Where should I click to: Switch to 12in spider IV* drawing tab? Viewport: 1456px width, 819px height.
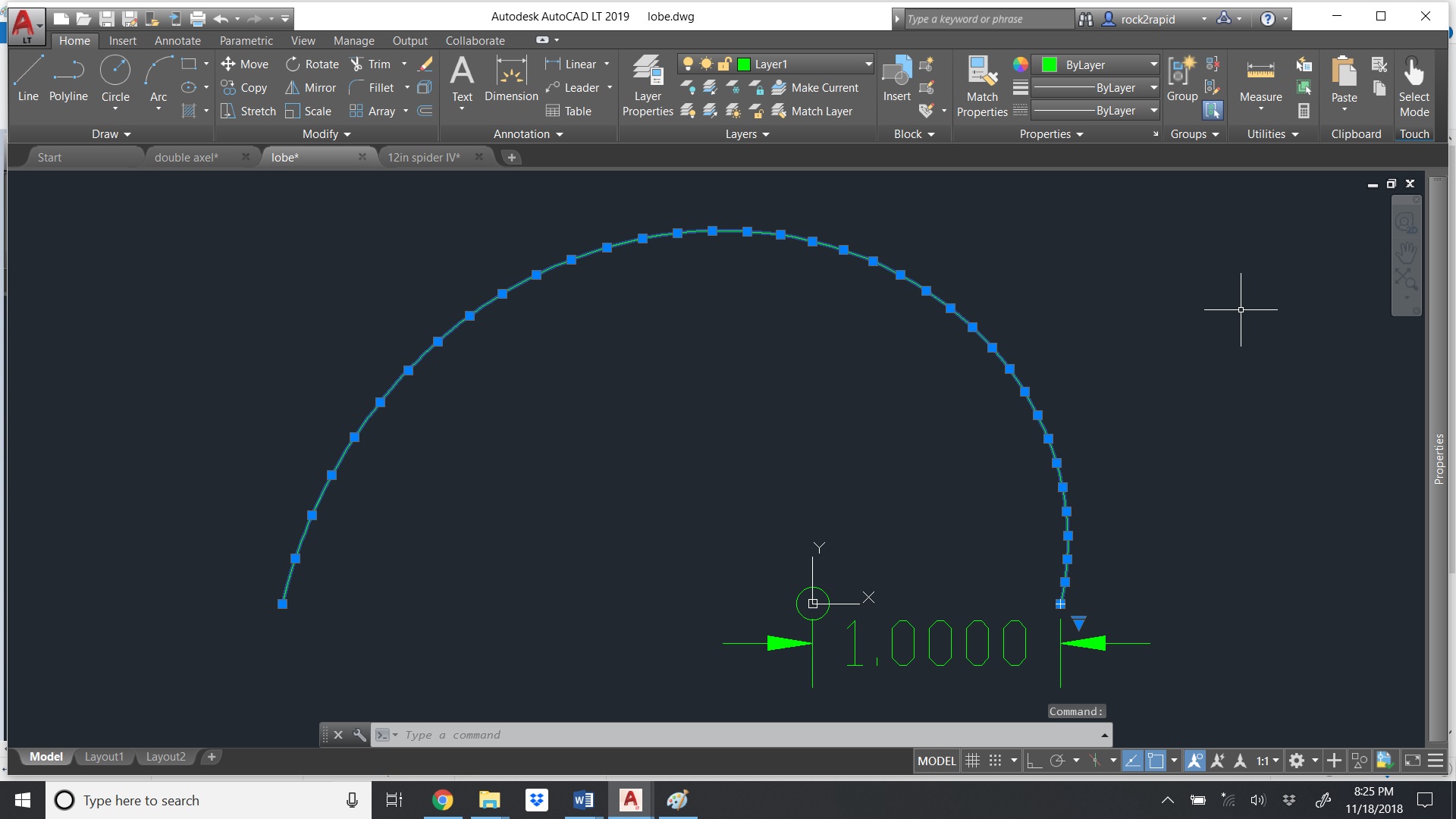[424, 157]
